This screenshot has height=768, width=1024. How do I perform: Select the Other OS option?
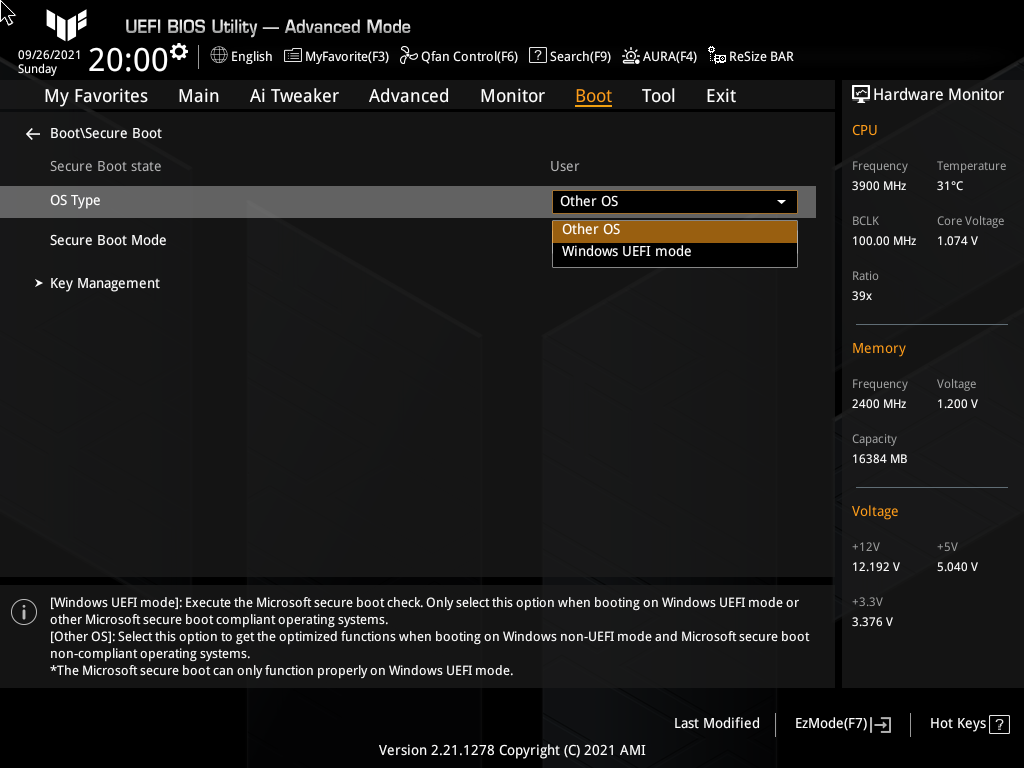[591, 229]
